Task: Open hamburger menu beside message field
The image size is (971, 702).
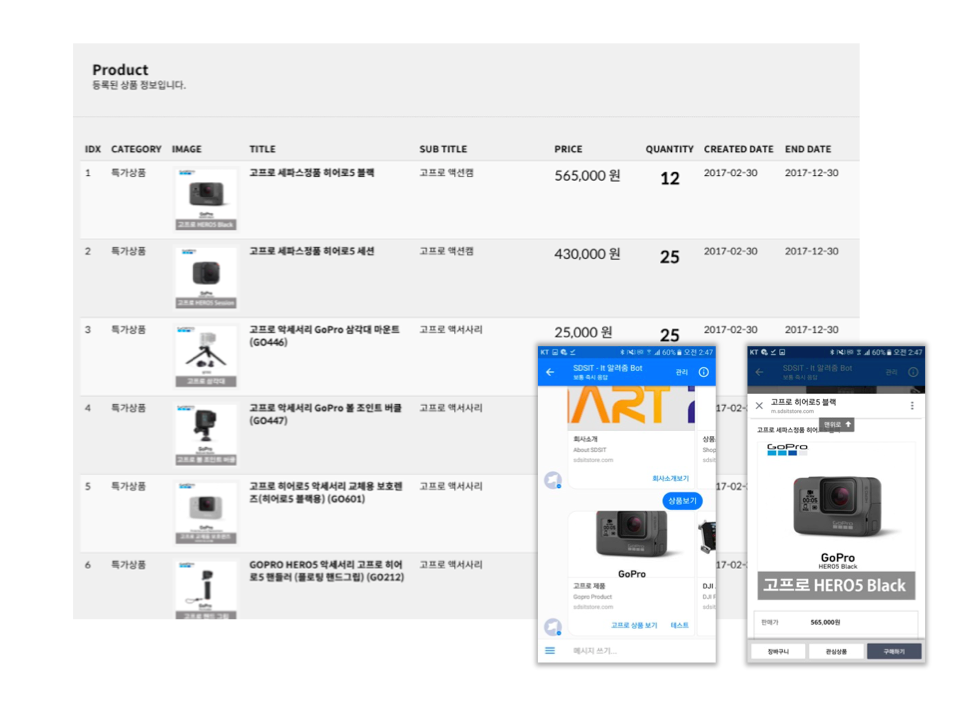Action: pyautogui.click(x=550, y=651)
